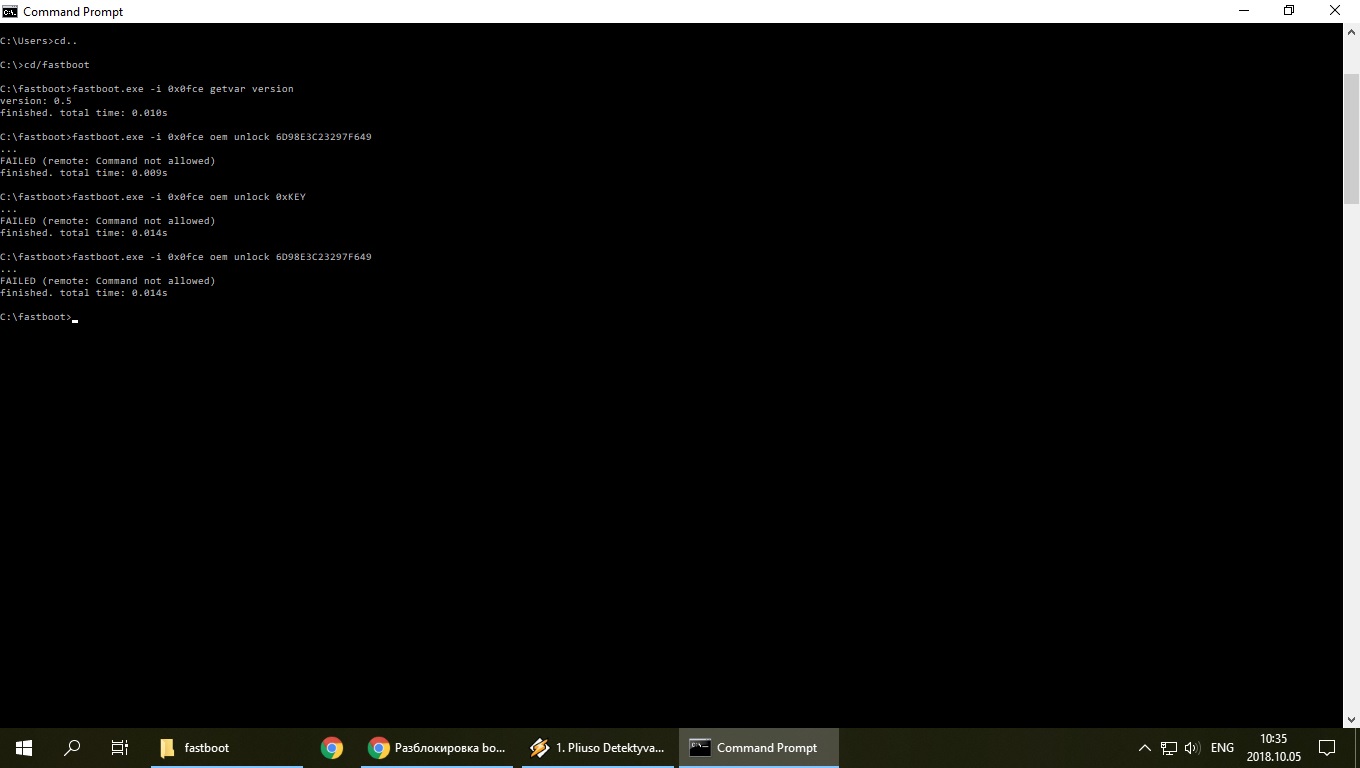The image size is (1360, 768).
Task: Open the network status tray icon
Action: pyautogui.click(x=1168, y=748)
